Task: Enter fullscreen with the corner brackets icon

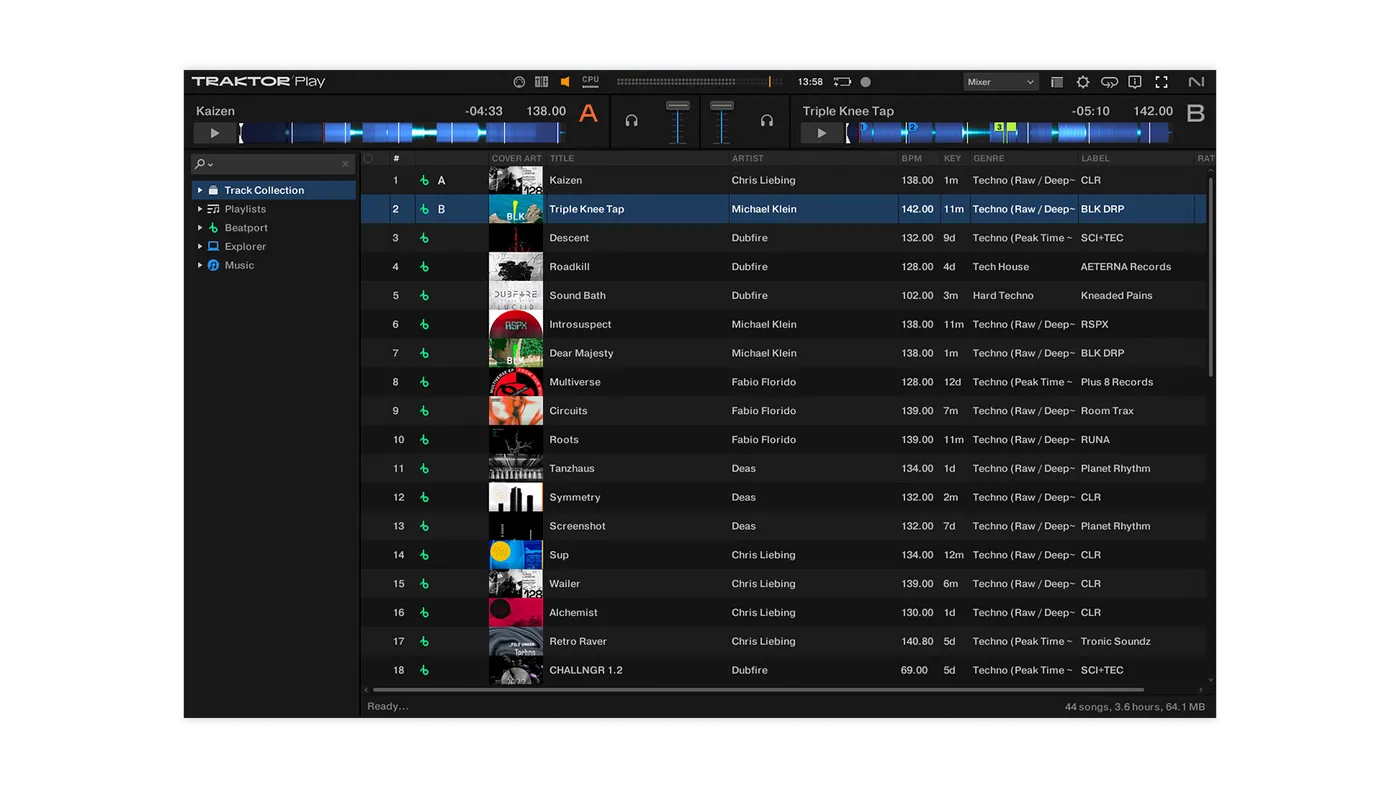Action: point(1161,82)
